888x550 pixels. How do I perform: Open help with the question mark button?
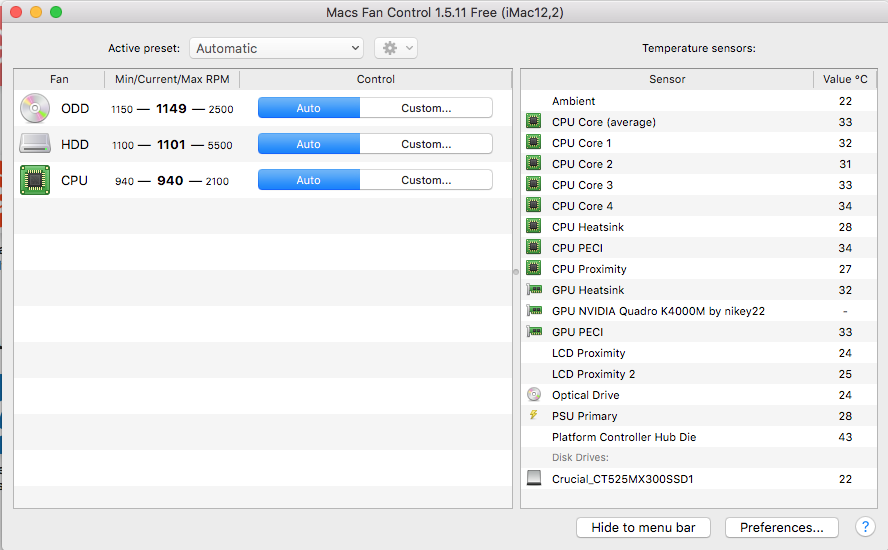(x=865, y=527)
